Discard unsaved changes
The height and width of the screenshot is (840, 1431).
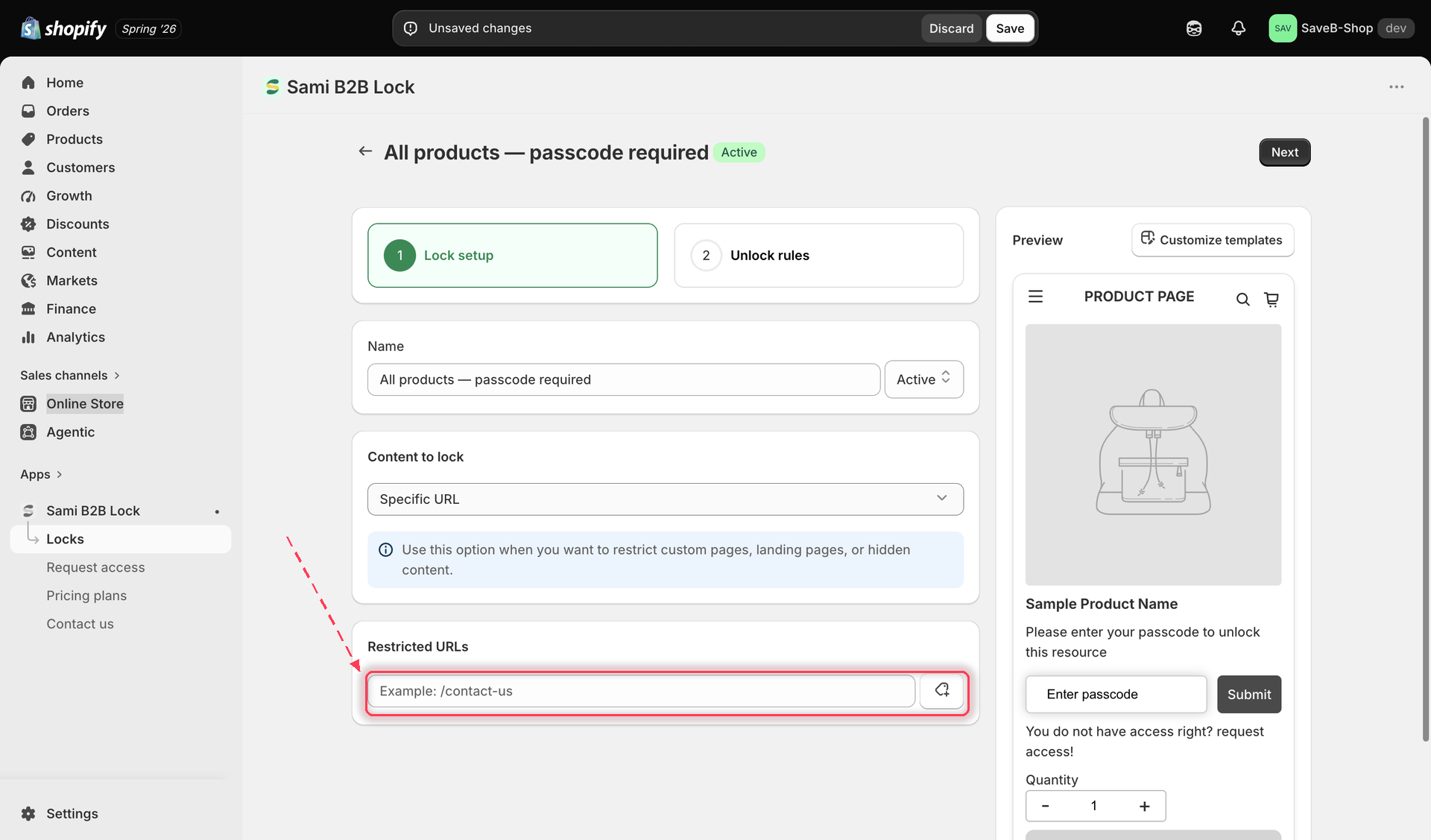tap(951, 28)
